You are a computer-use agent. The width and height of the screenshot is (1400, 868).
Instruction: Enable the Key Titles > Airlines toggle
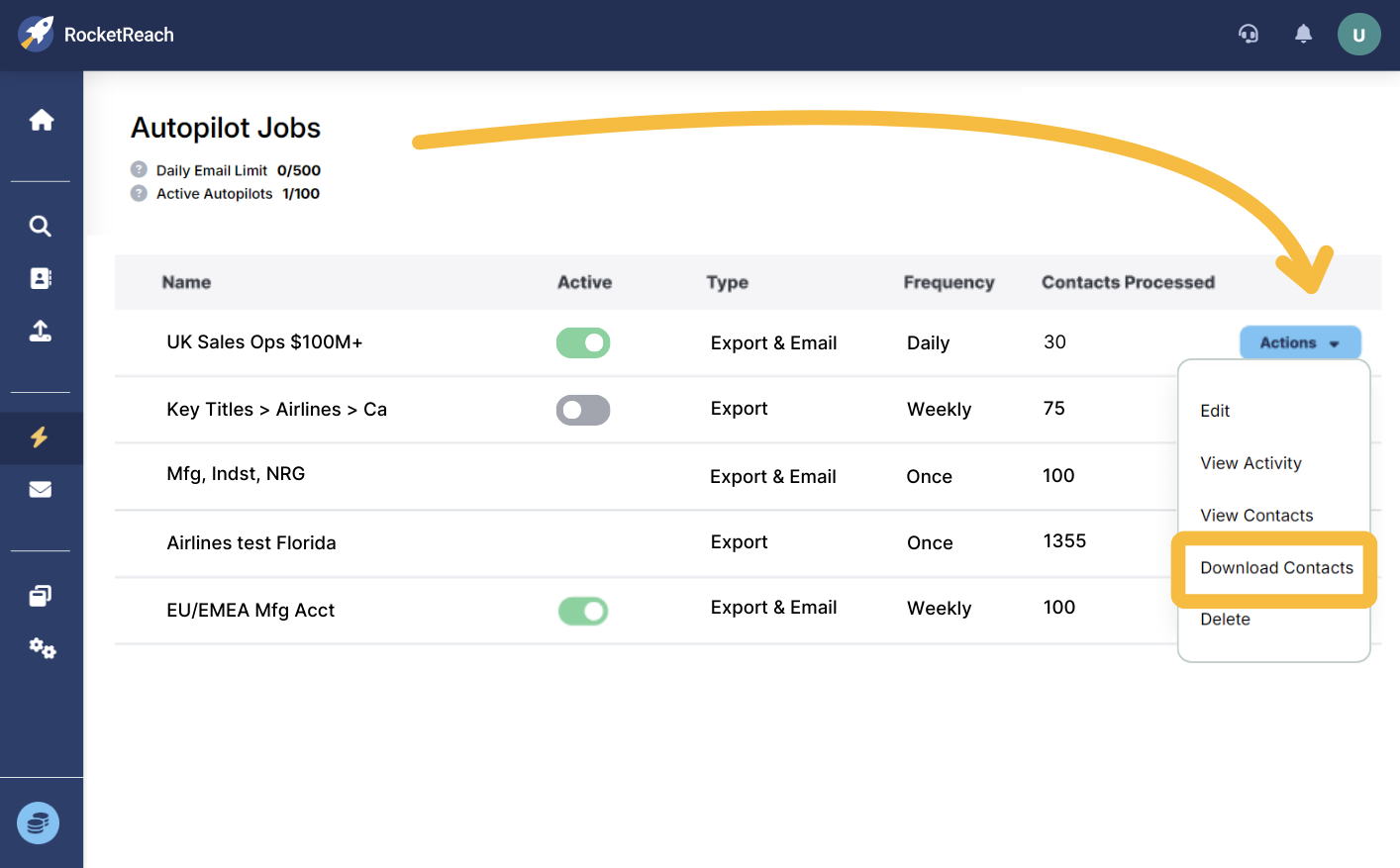click(583, 410)
